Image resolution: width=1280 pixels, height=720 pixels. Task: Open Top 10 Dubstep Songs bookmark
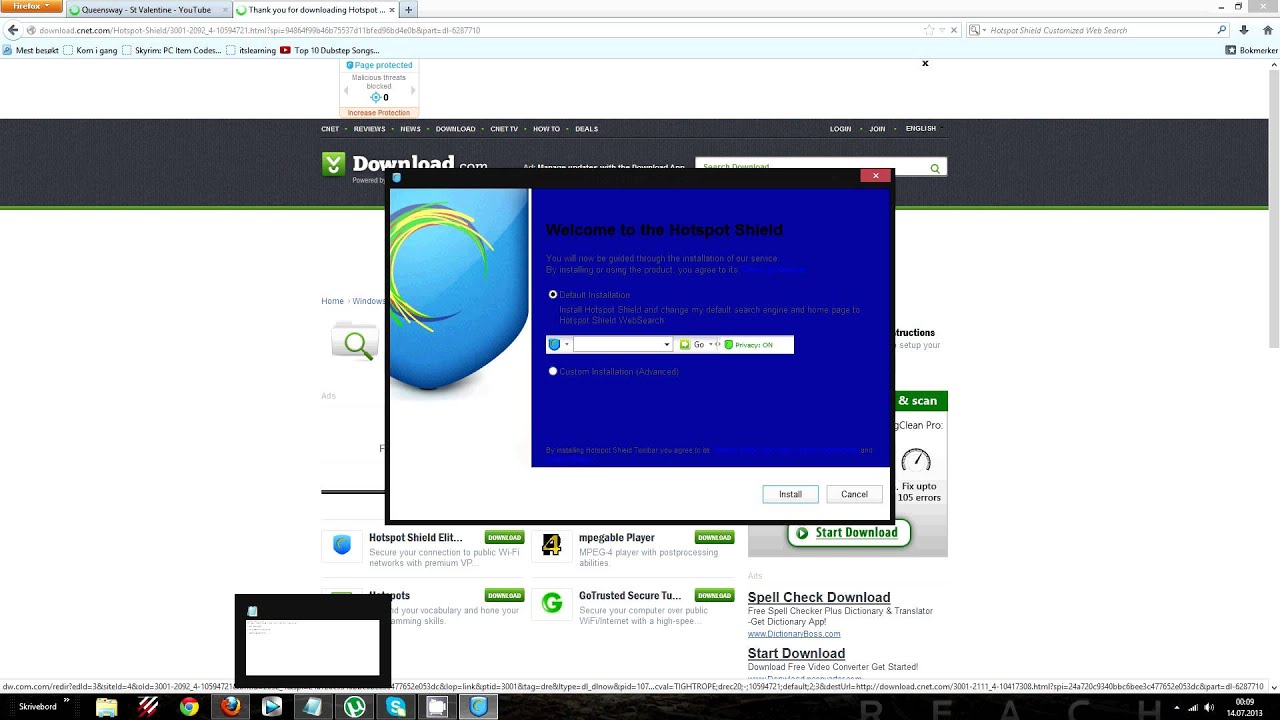pyautogui.click(x=330, y=50)
